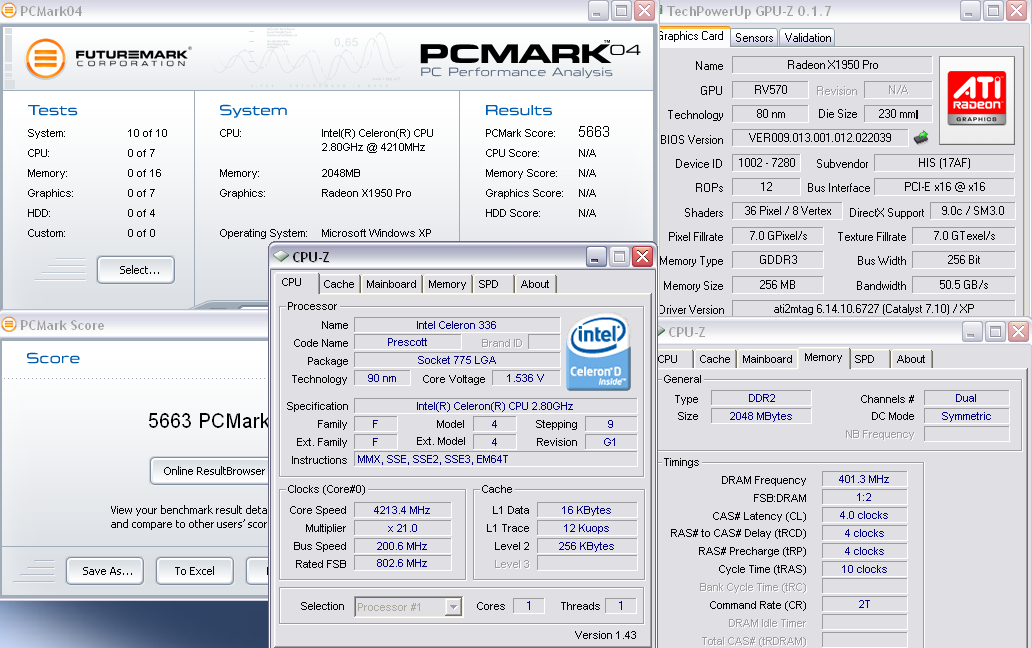Viewport: 1032px width, 648px height.
Task: Open the Validation tab in GPU-Z
Action: [808, 37]
